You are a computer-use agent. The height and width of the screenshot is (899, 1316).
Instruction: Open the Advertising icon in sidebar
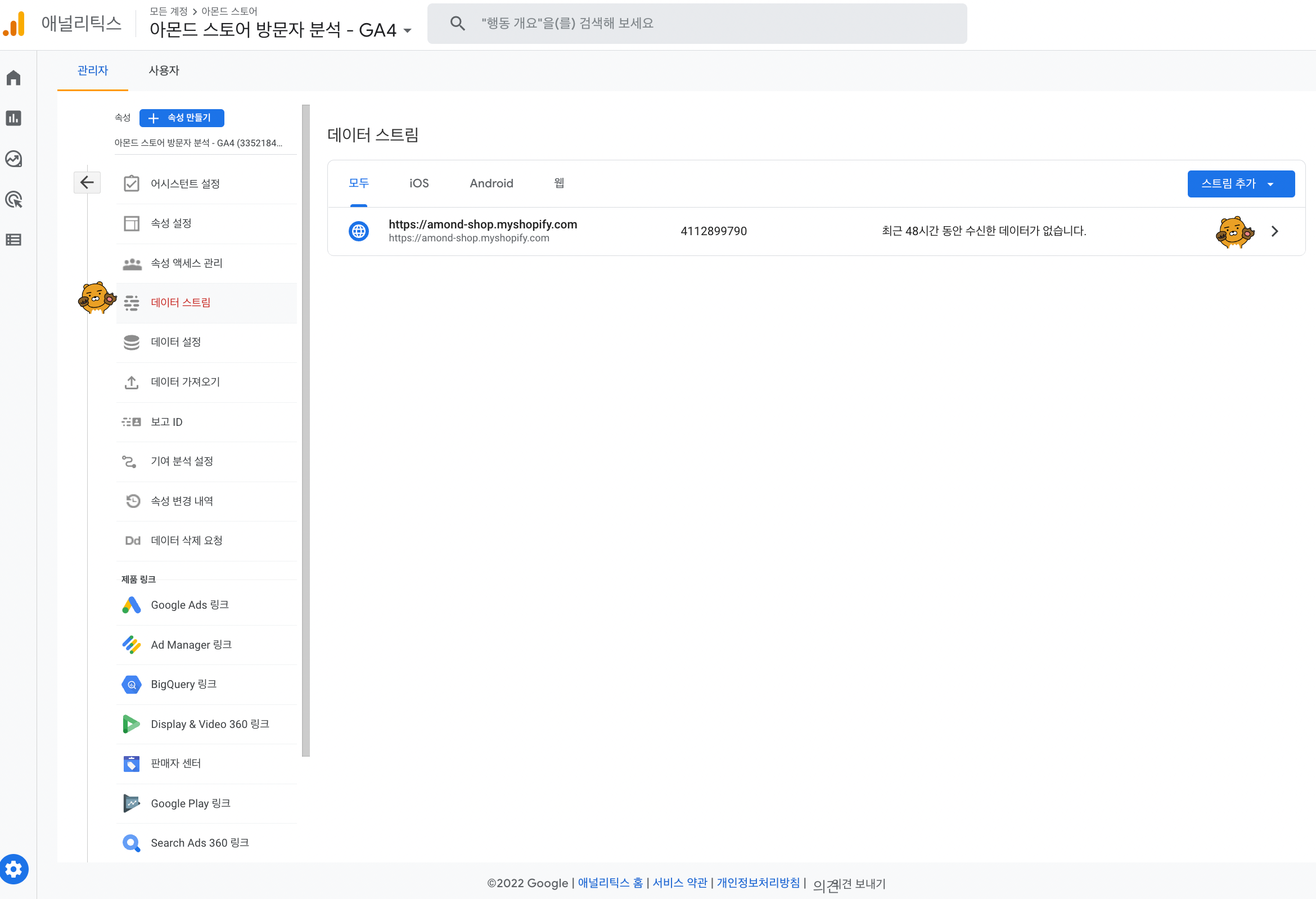pyautogui.click(x=13, y=199)
